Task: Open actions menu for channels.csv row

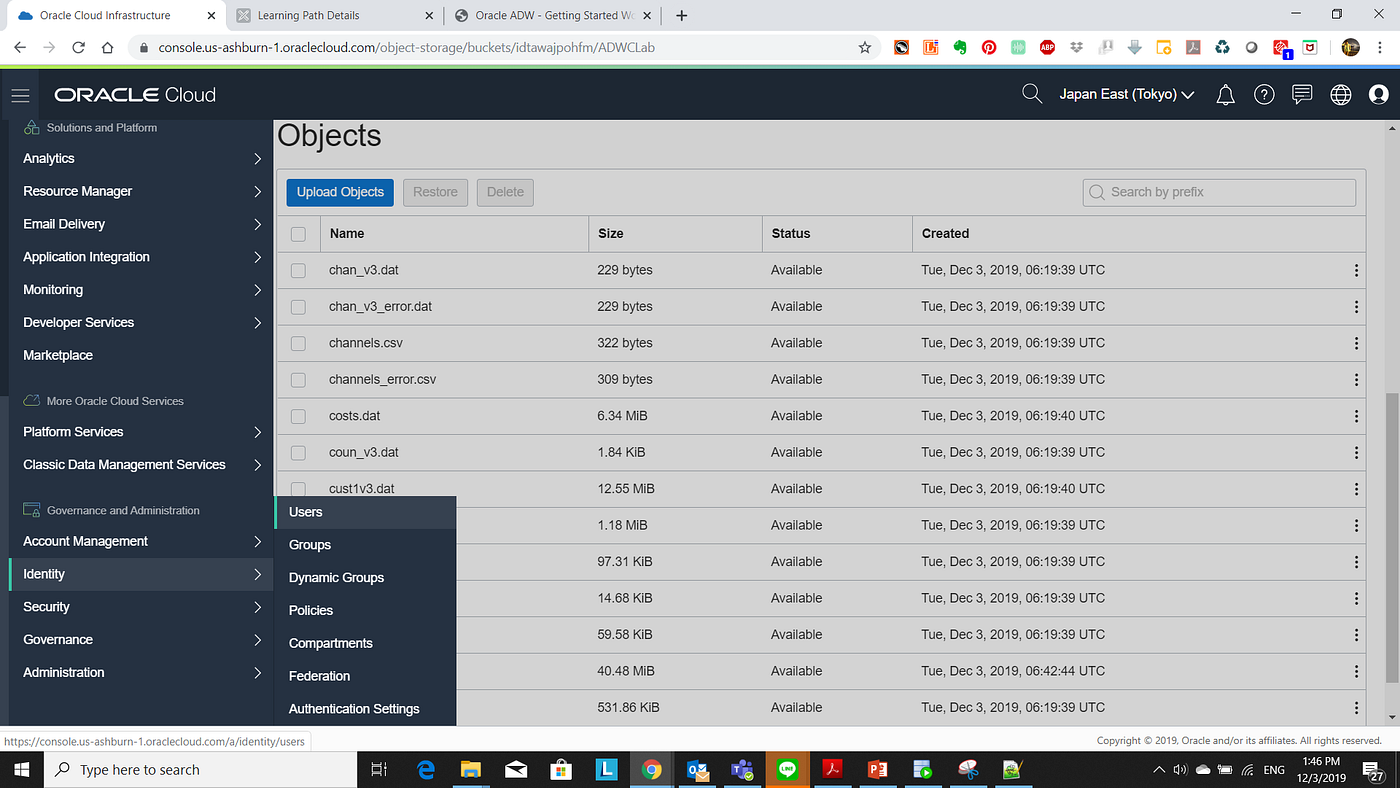Action: point(1356,343)
